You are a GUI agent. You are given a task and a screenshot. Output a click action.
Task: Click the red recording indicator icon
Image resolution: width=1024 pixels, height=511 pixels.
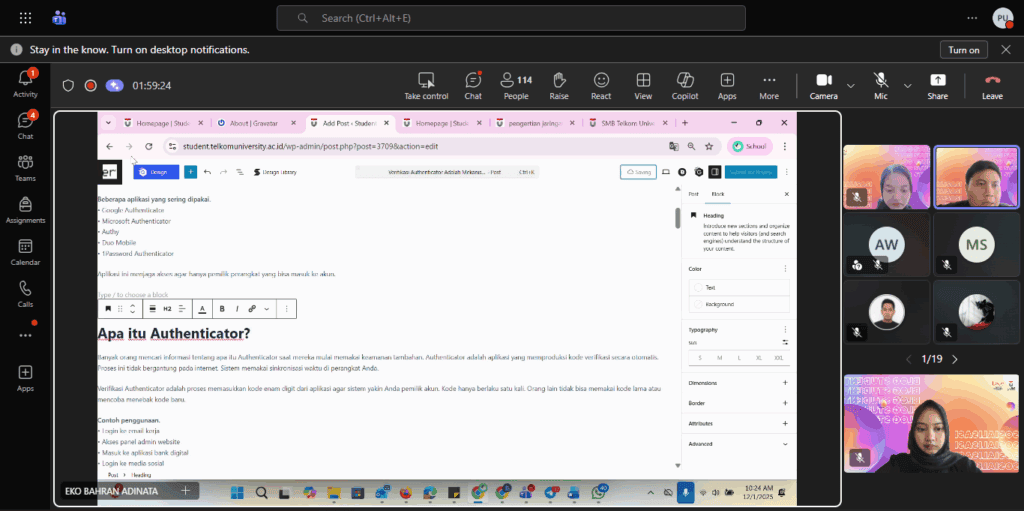(91, 86)
